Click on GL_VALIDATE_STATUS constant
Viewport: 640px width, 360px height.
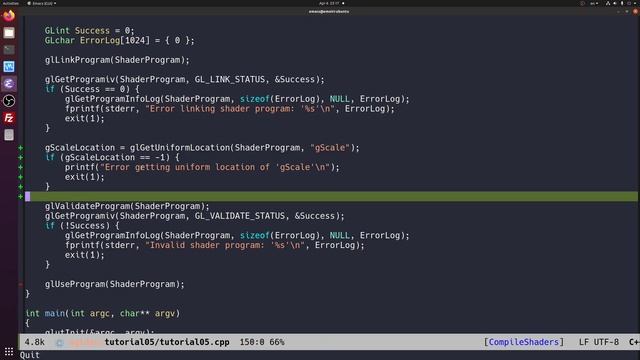239,216
